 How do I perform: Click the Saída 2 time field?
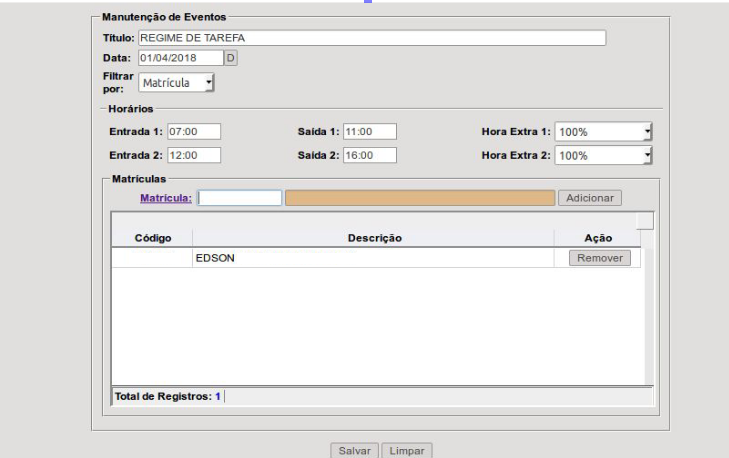pyautogui.click(x=370, y=155)
